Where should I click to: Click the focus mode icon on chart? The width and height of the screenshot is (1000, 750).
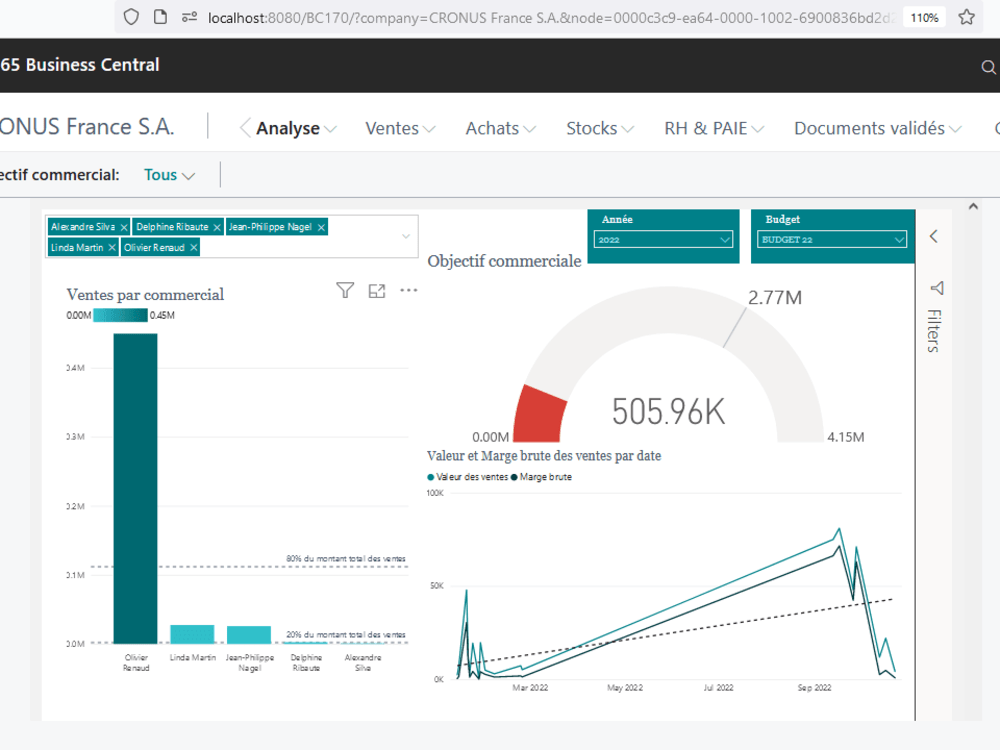coord(377,291)
